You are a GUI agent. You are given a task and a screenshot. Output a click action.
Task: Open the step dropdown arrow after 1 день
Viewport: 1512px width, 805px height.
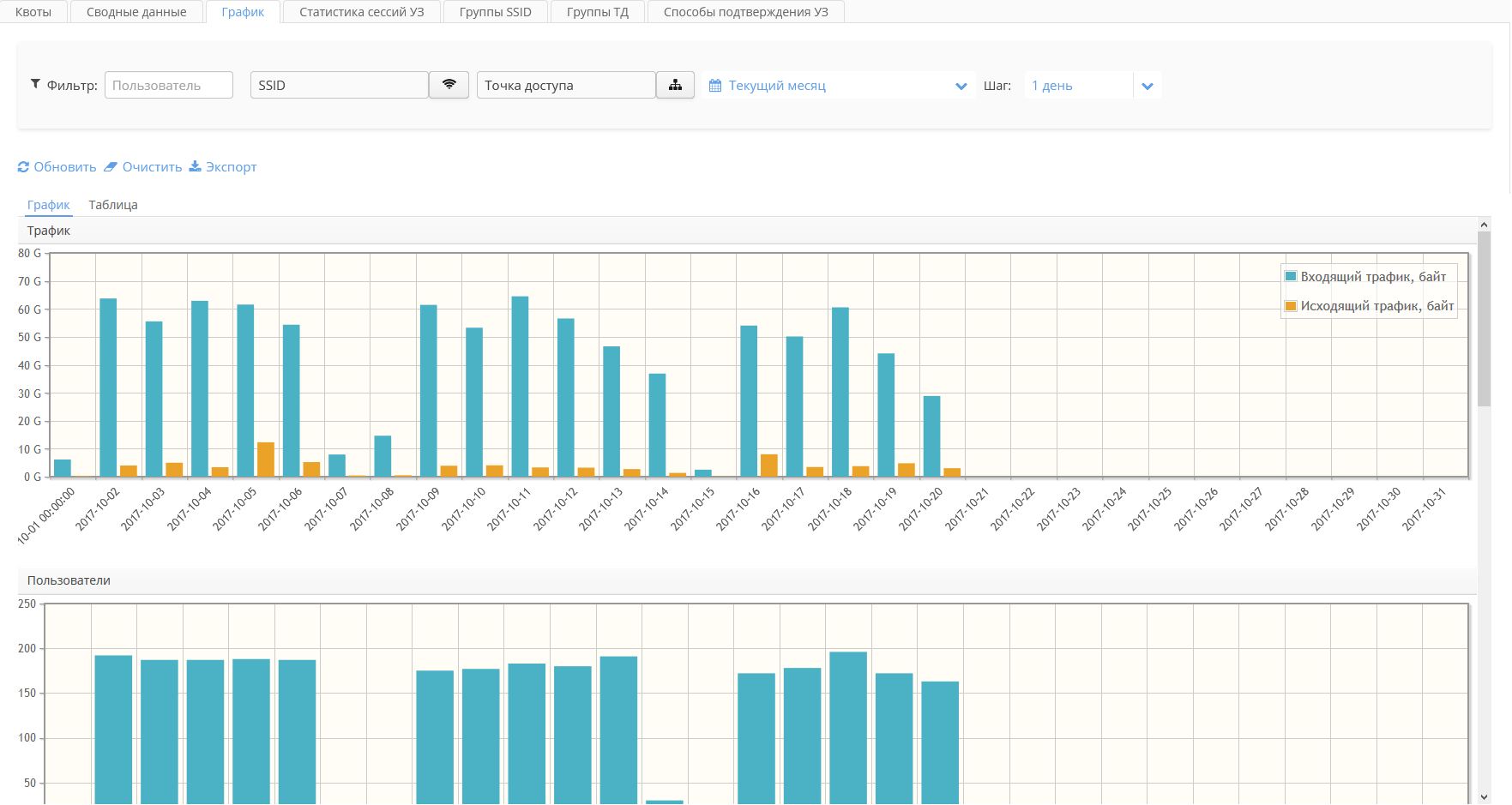(x=1148, y=86)
